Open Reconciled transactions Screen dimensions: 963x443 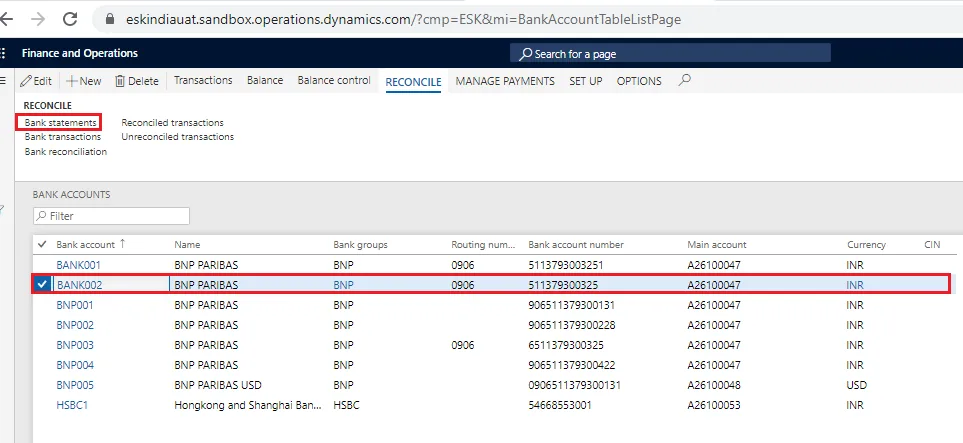pos(173,123)
